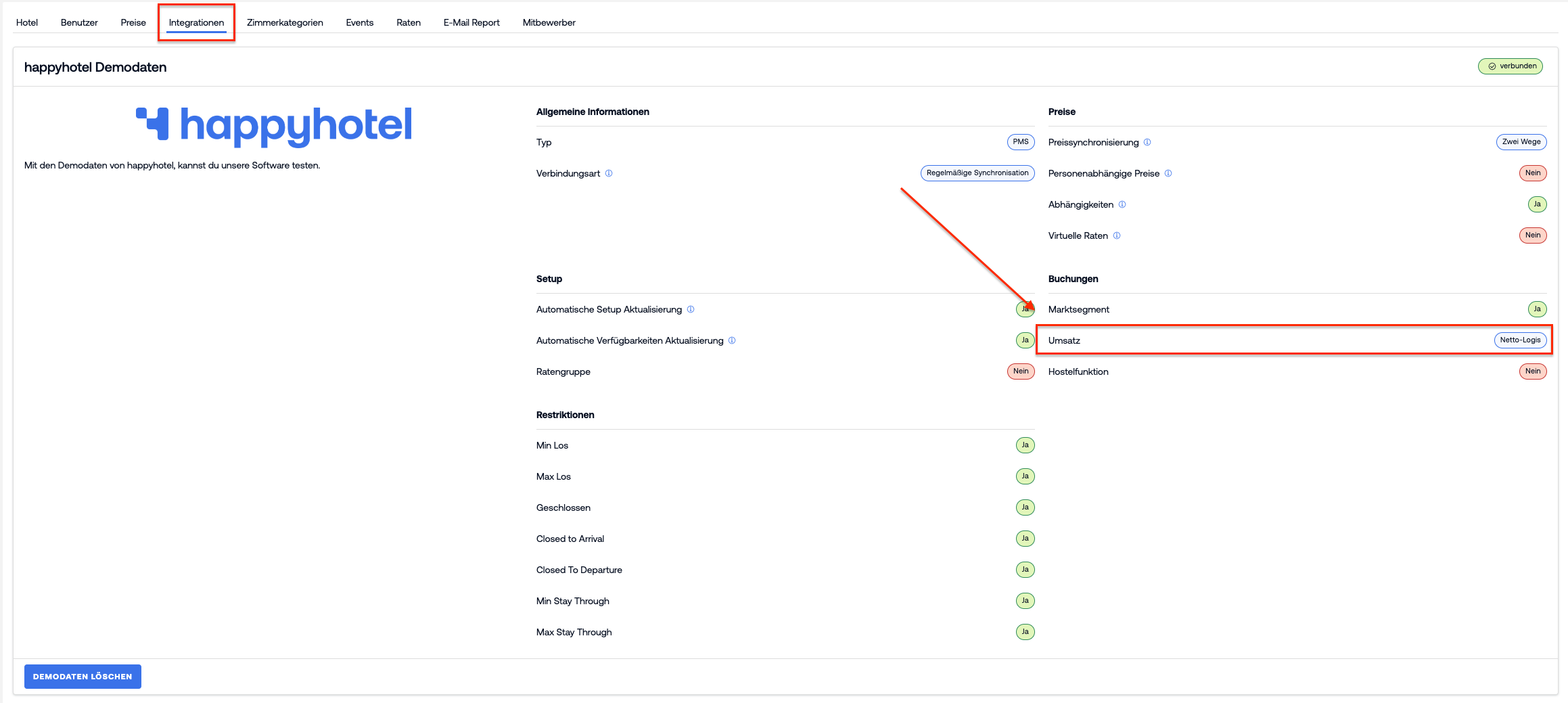
Task: Click the Hostelfunktion label
Action: (1078, 371)
